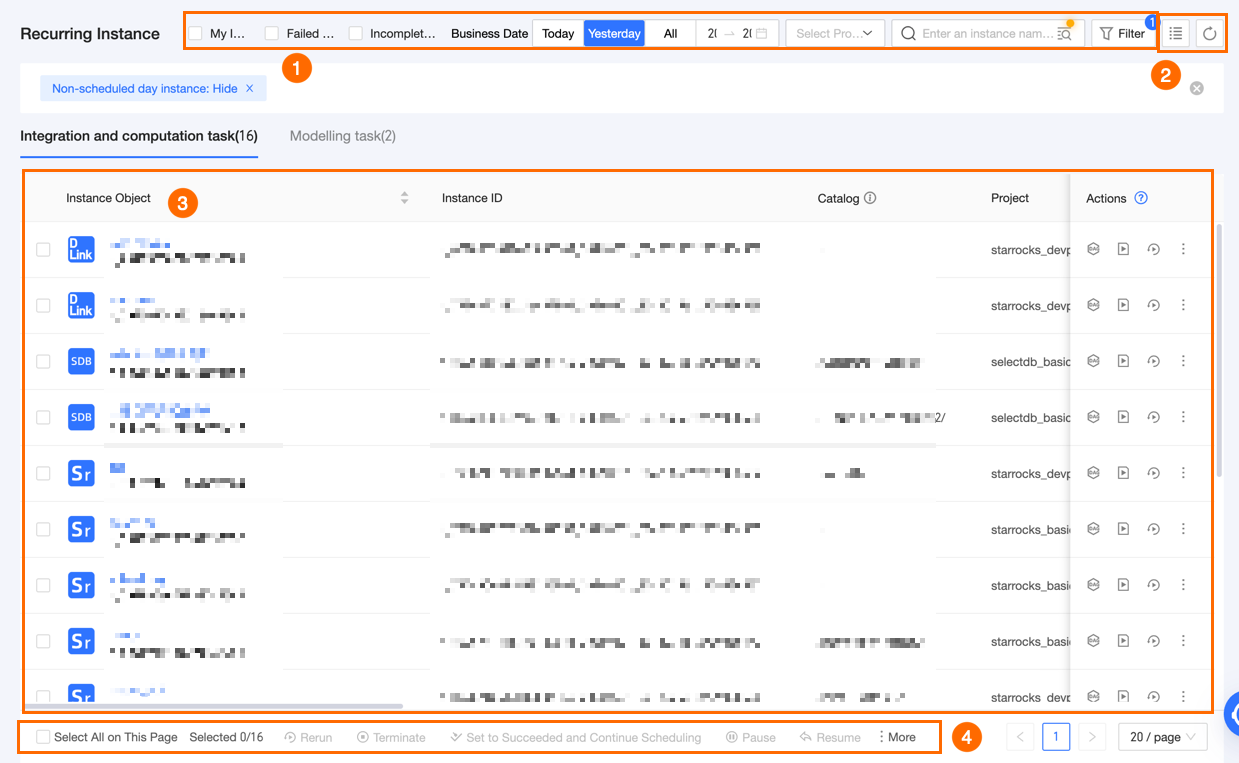
Task: Open the more-actions dots in third row
Action: tap(1183, 361)
